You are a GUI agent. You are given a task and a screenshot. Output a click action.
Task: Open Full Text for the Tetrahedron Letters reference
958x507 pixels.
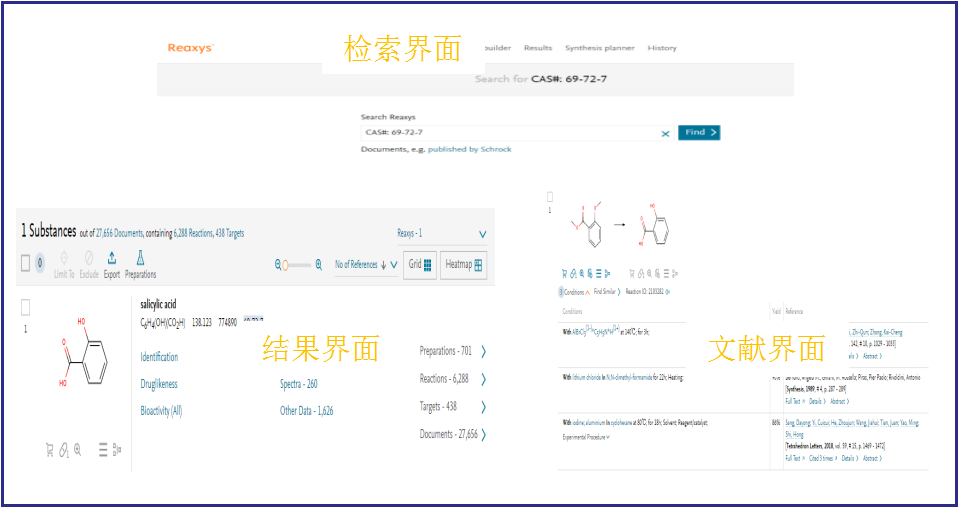tap(794, 458)
